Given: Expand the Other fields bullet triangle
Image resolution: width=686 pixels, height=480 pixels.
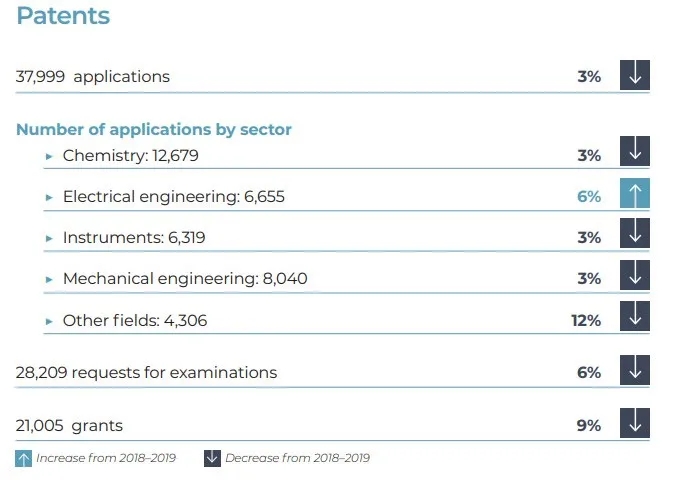Looking at the screenshot, I should pos(49,321).
